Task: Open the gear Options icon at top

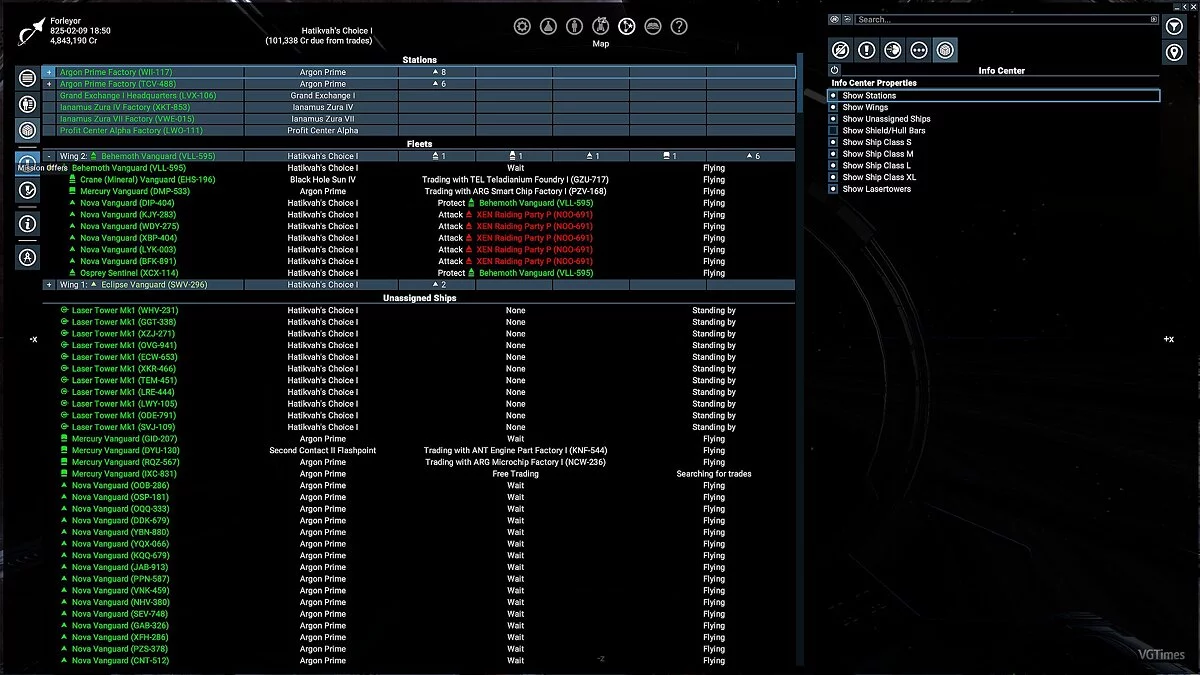Action: coord(522,26)
